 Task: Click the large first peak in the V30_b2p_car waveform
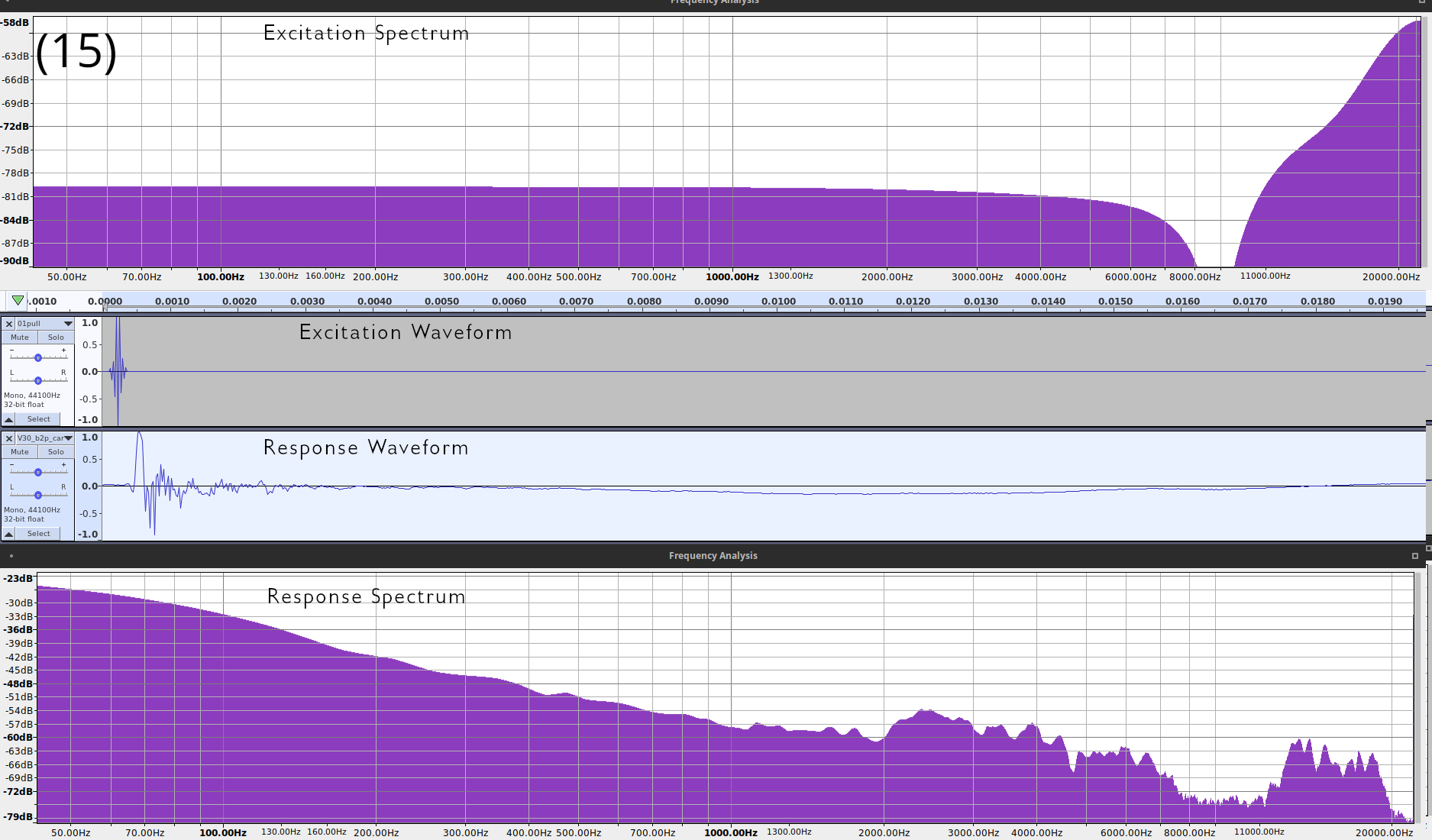[139, 458]
